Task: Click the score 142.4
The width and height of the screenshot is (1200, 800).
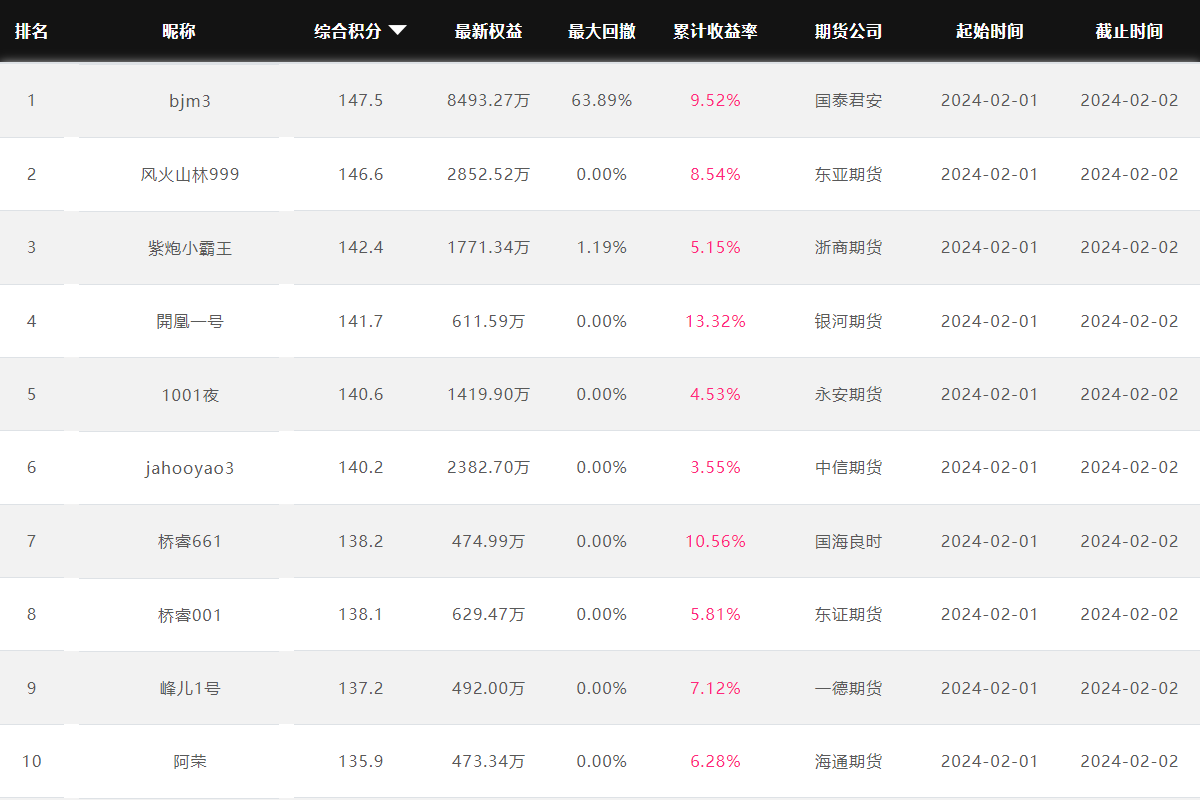Action: tap(361, 247)
